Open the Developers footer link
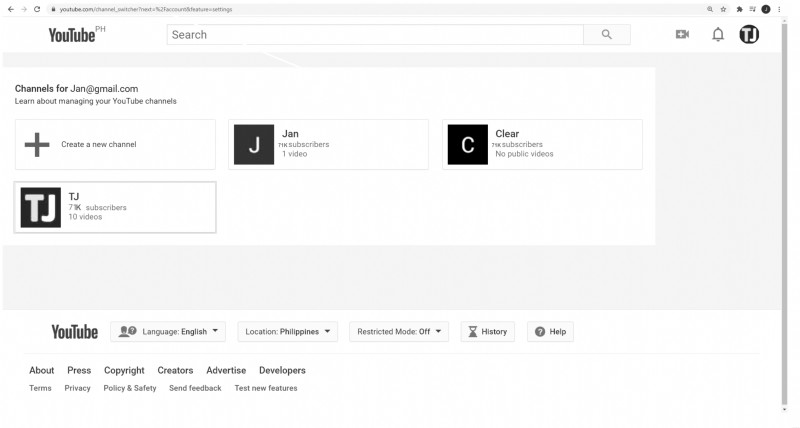The width and height of the screenshot is (800, 428). point(282,370)
